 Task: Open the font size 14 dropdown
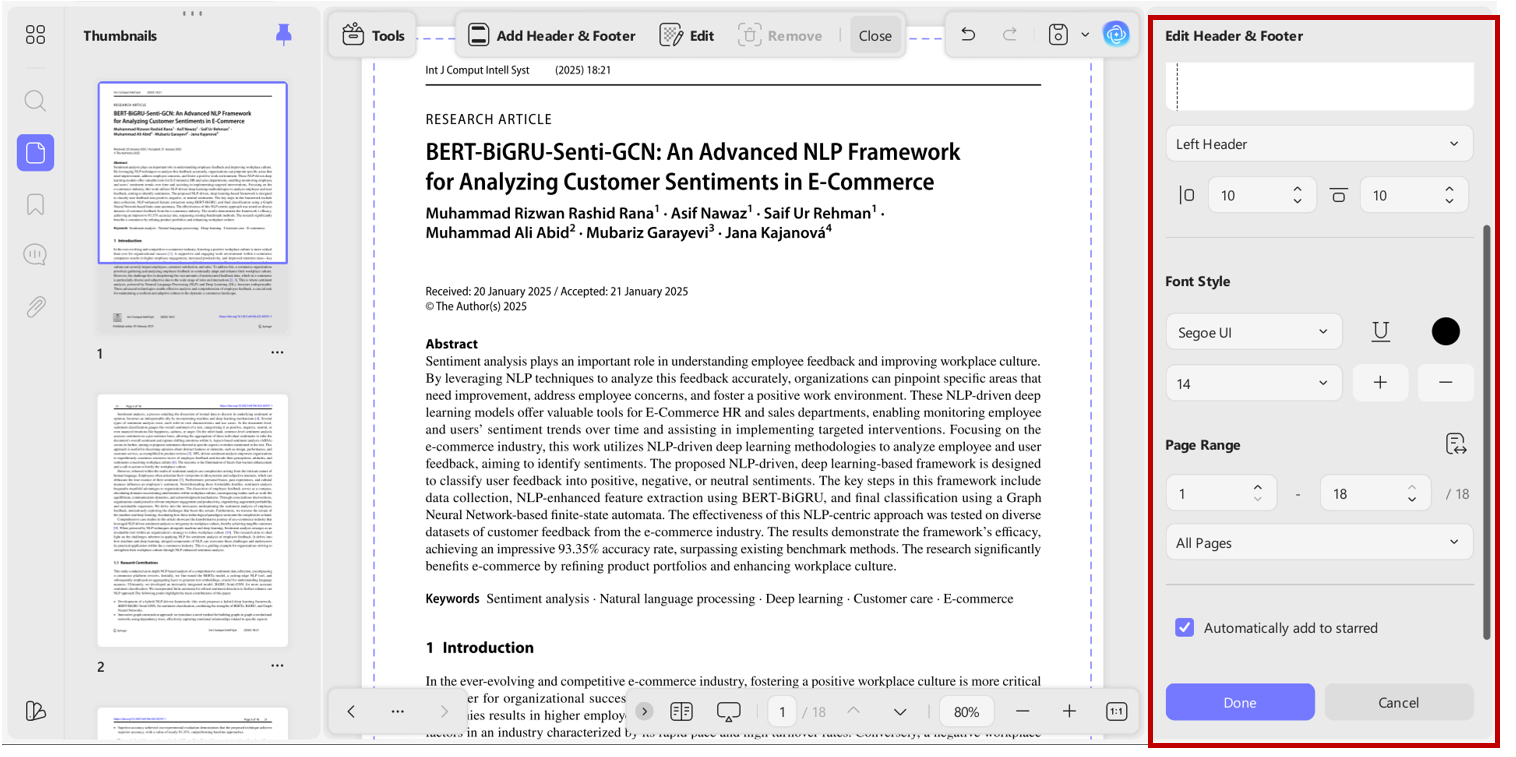tap(1255, 383)
